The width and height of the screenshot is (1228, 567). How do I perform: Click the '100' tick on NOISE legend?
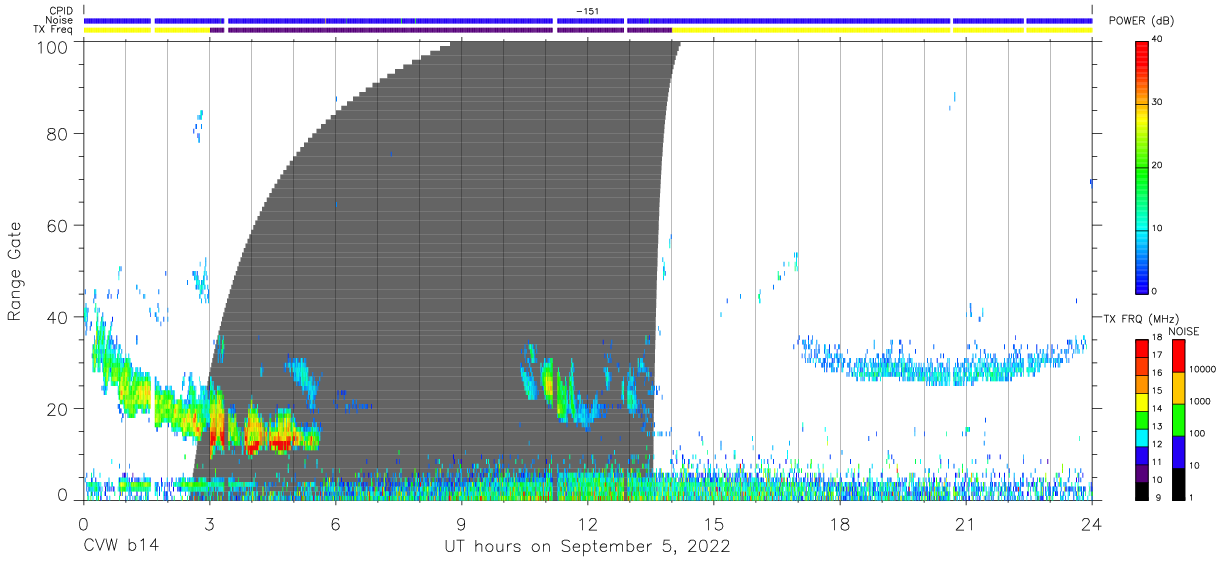1197,433
